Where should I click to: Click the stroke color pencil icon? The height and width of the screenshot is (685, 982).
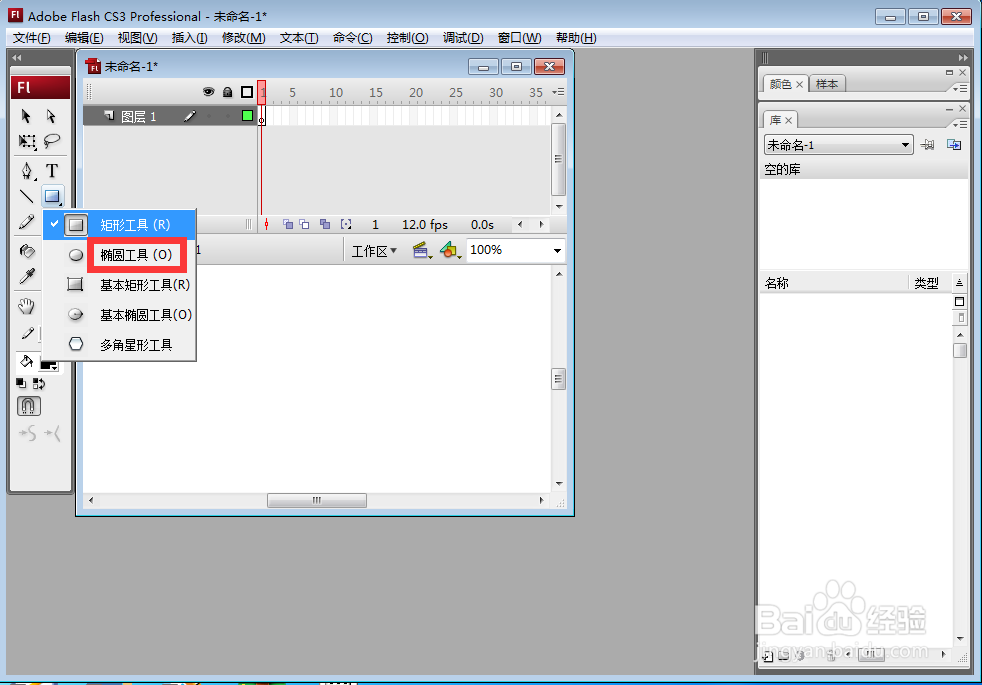click(26, 333)
